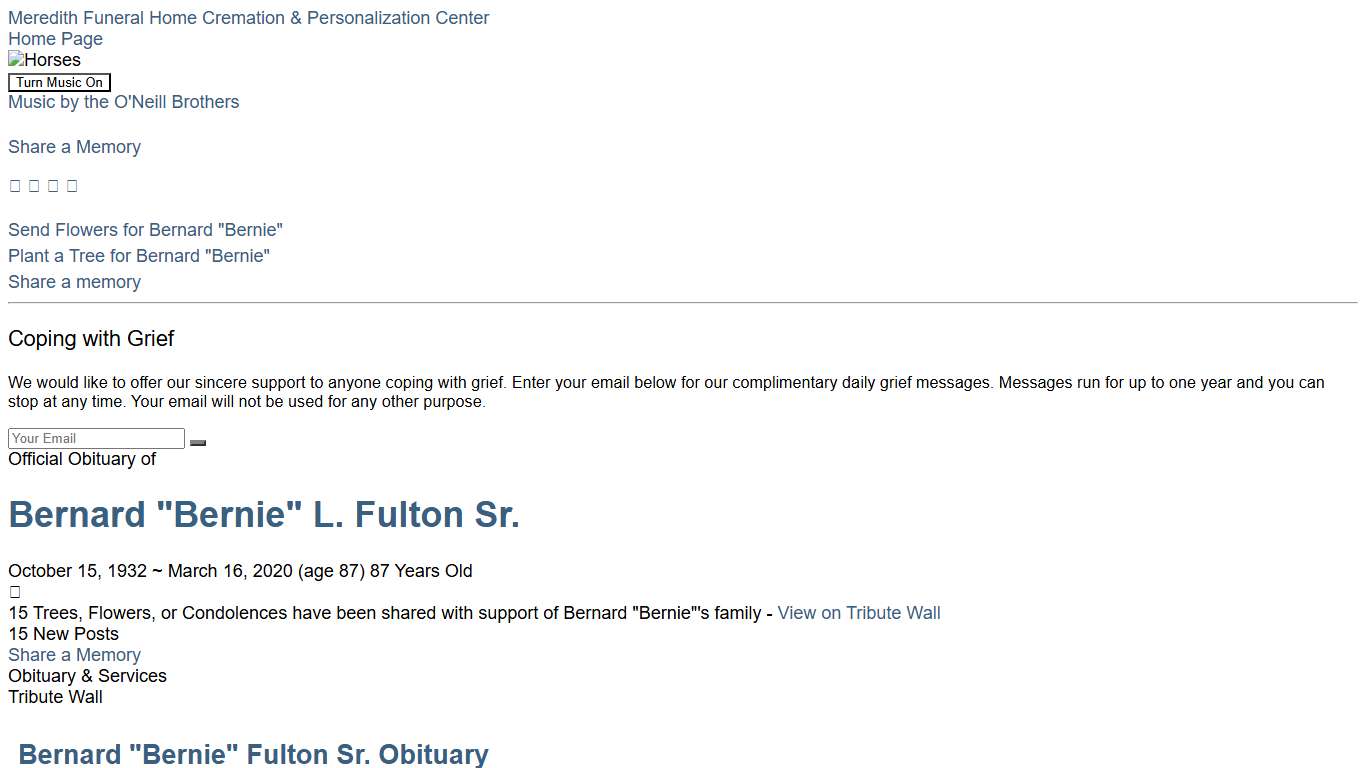The height and width of the screenshot is (768, 1366).
Task: Click the first of four share icons
Action: click(x=15, y=186)
